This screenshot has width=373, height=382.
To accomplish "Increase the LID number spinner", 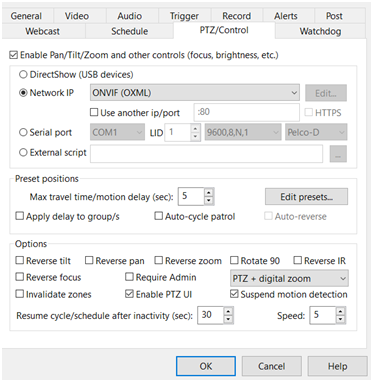I will [x=196, y=129].
